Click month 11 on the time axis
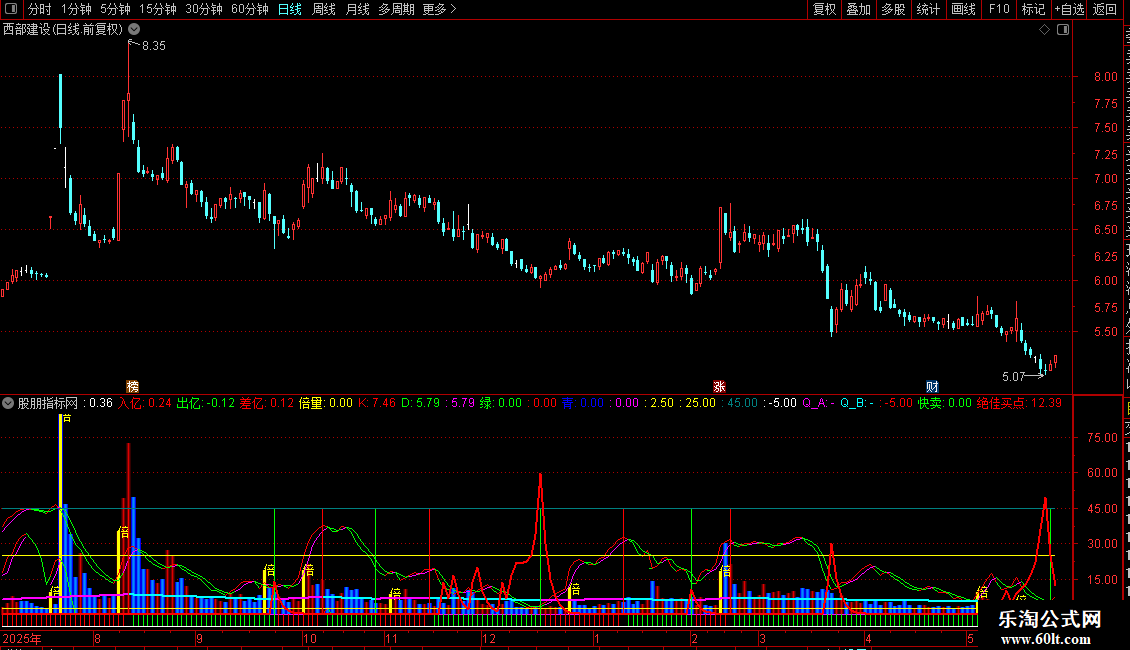This screenshot has height=650, width=1130. [x=391, y=638]
